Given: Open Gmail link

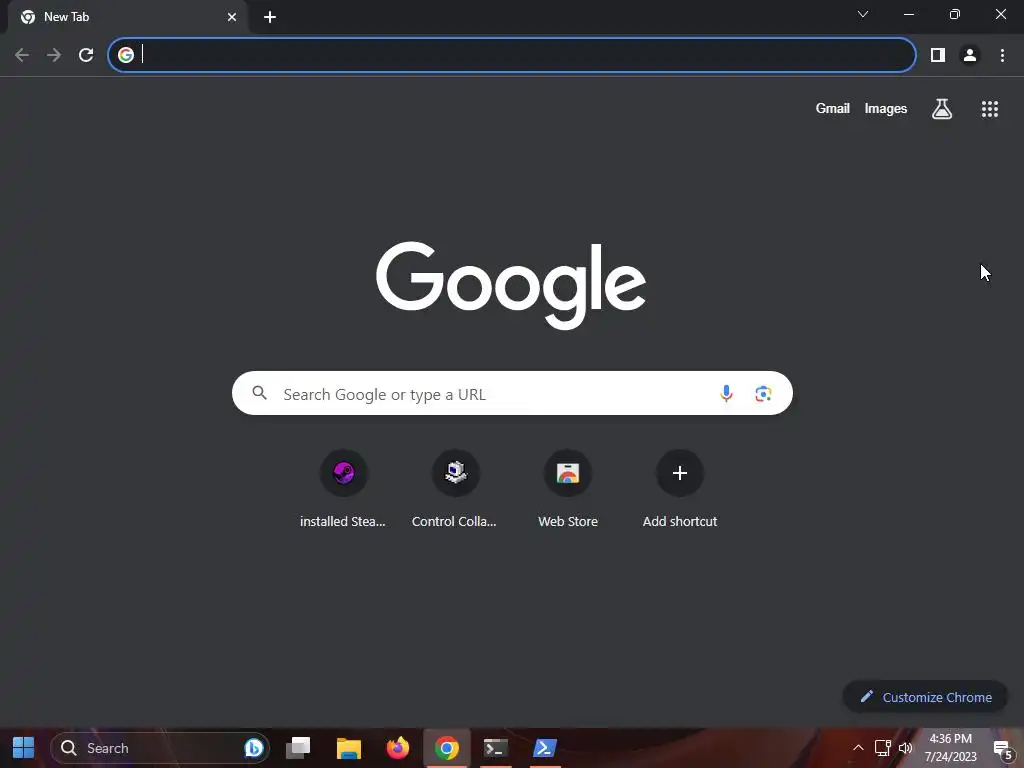Looking at the screenshot, I should [x=832, y=108].
